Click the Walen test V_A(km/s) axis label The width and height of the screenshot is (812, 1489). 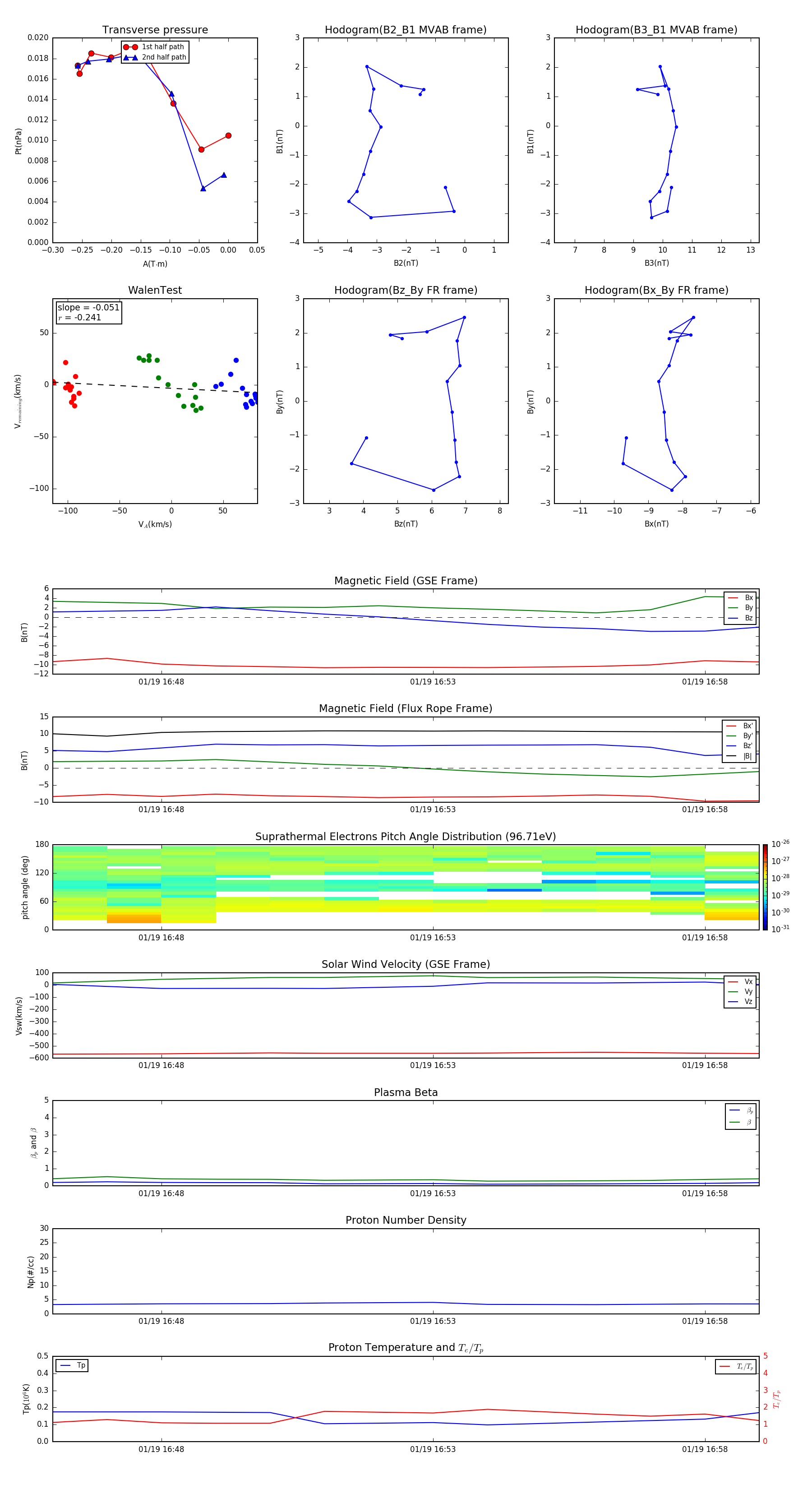[x=155, y=524]
